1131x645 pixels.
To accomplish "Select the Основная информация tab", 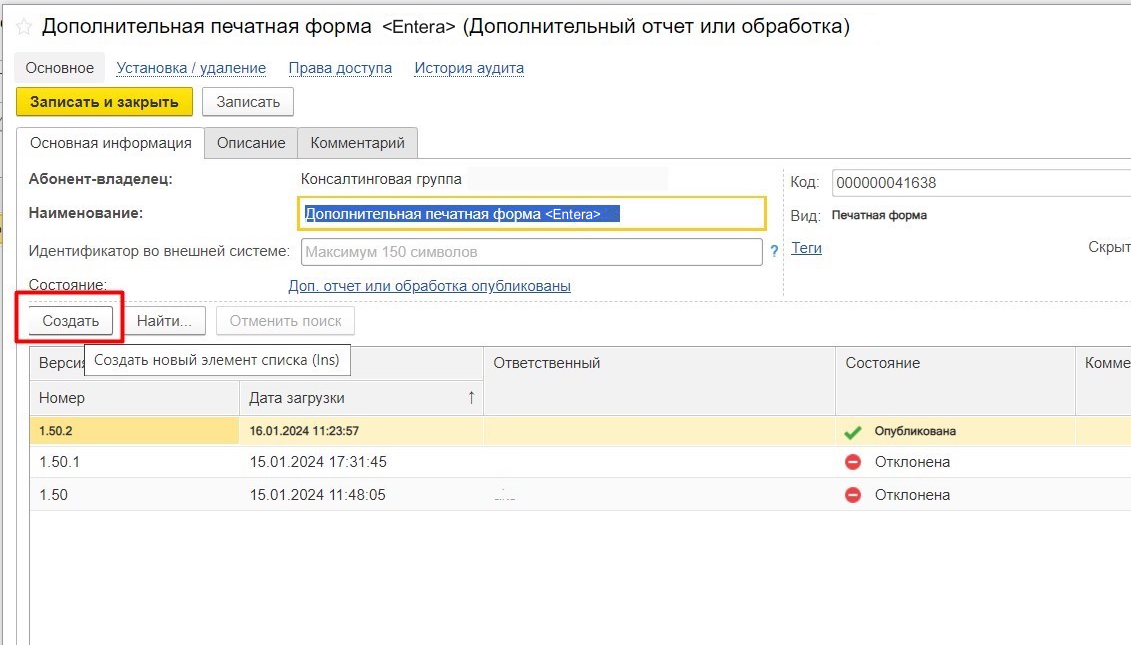I will 110,143.
